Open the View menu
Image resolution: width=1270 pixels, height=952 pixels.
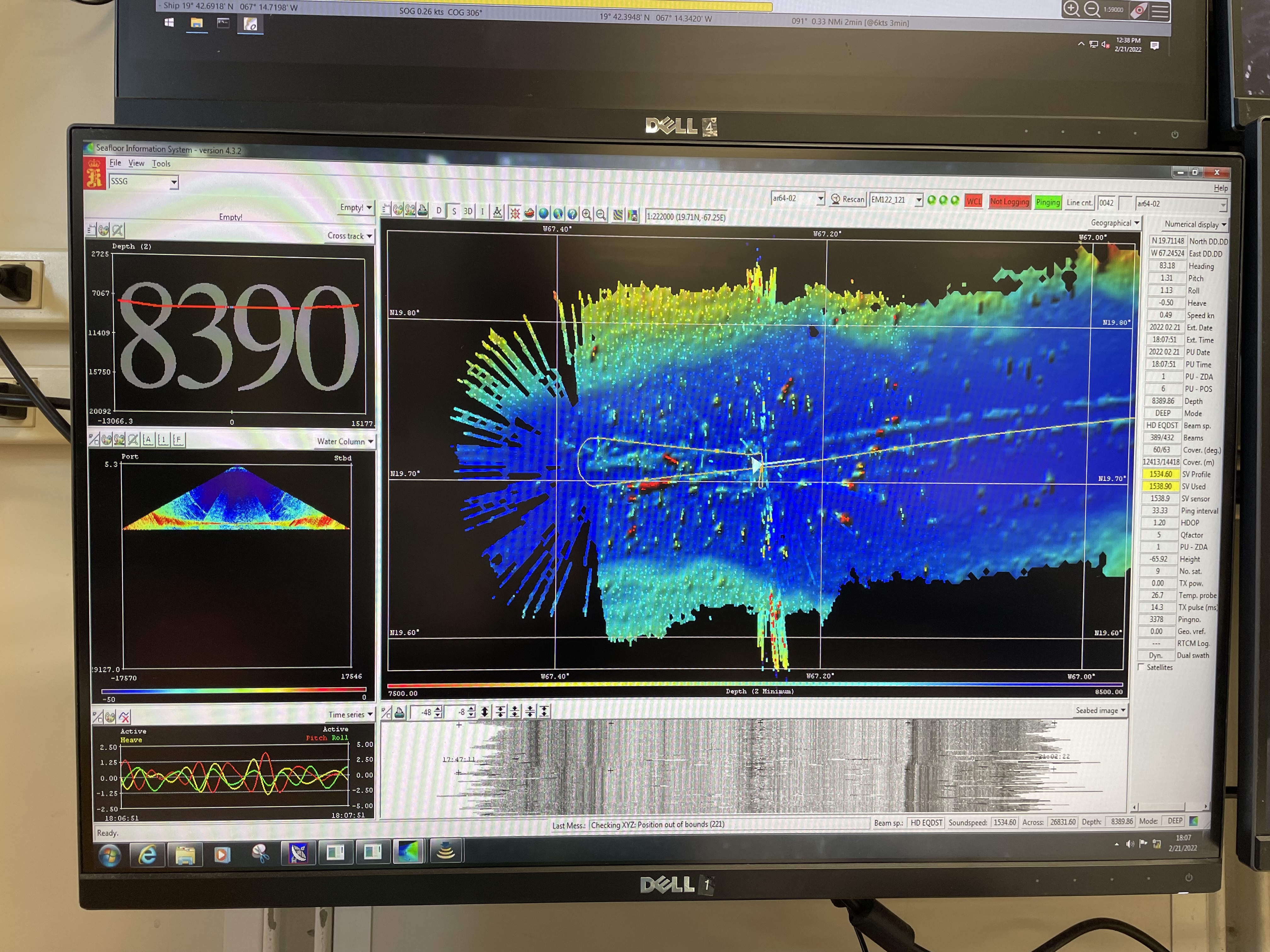pos(136,163)
